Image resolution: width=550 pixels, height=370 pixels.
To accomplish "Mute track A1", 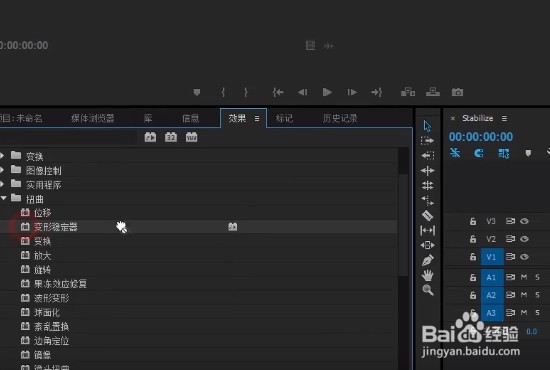I will (524, 277).
